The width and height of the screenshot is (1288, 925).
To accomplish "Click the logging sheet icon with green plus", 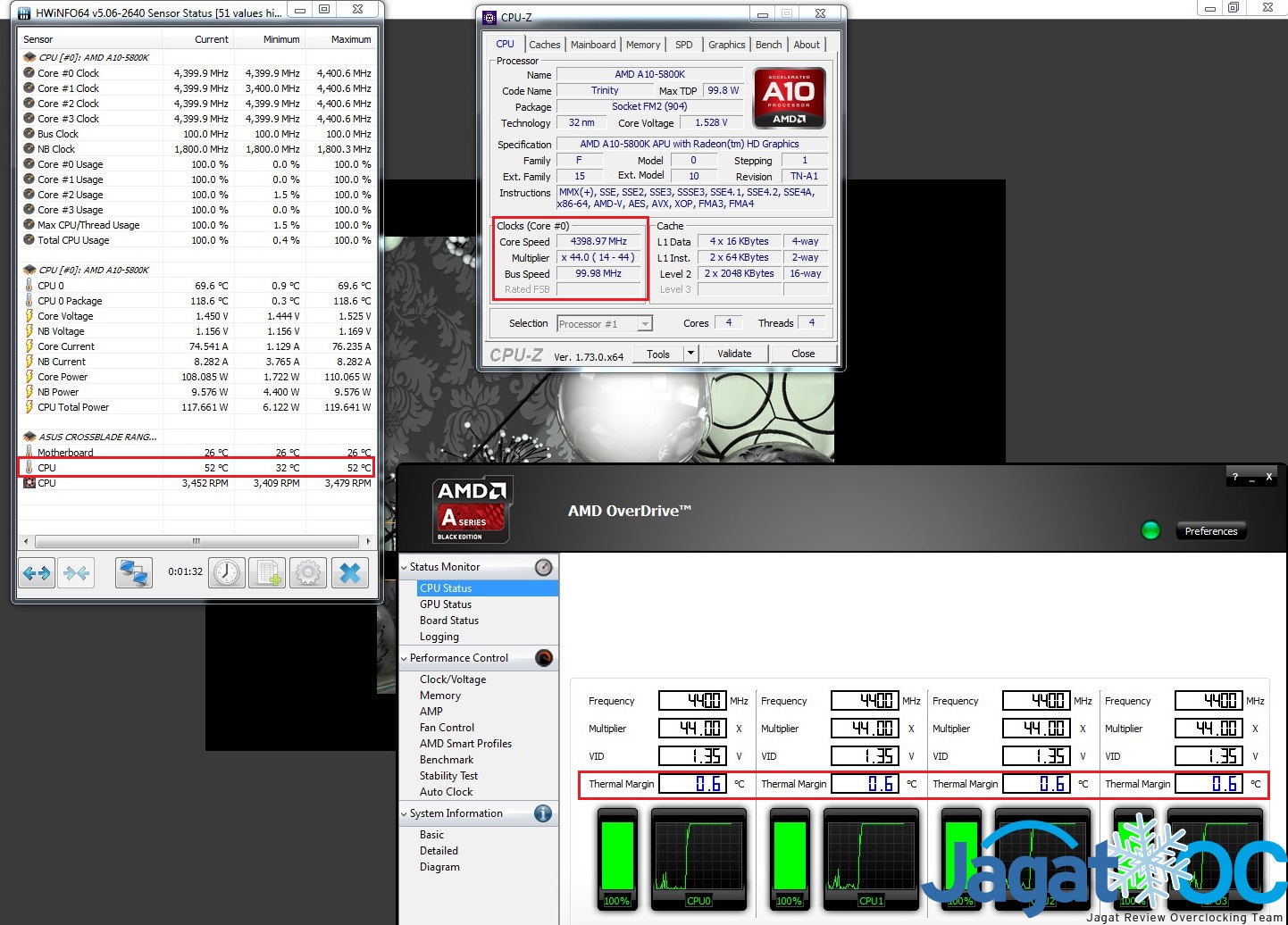I will pos(267,573).
